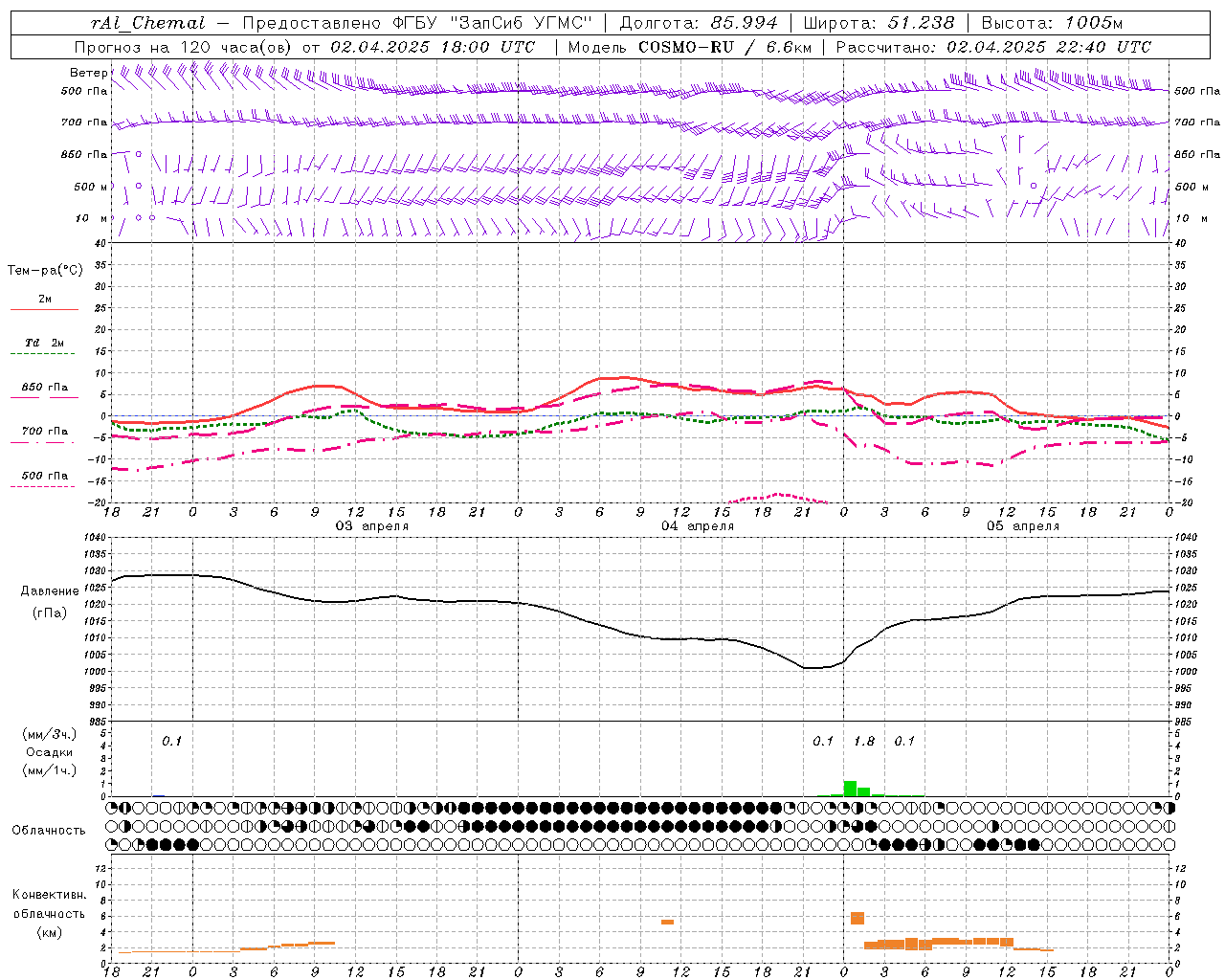The image size is (1225, 980).
Task: Click the 'Облачность' cloud cover label
Action: point(49,830)
